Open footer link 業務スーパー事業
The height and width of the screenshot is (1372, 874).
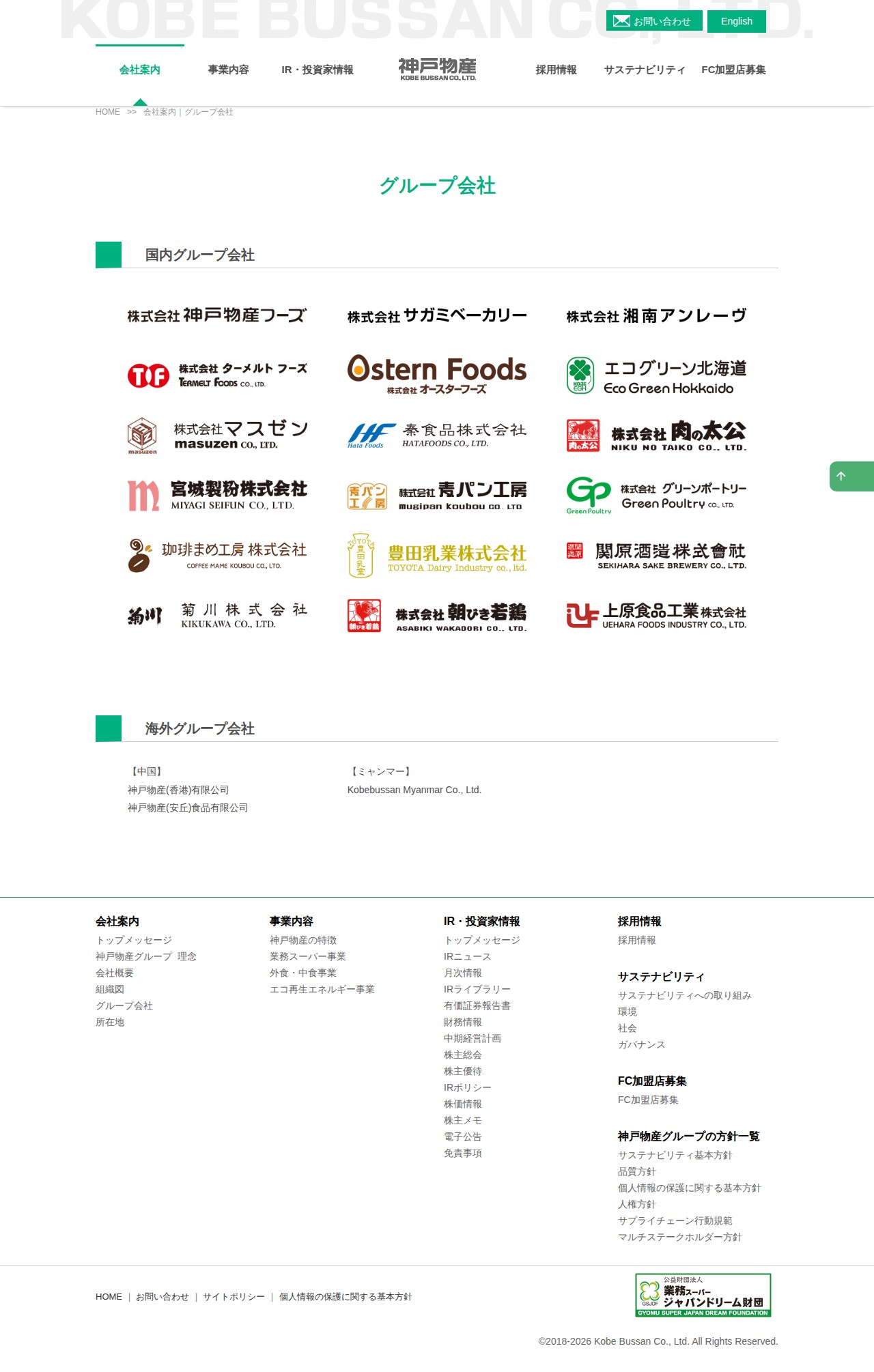coord(308,956)
